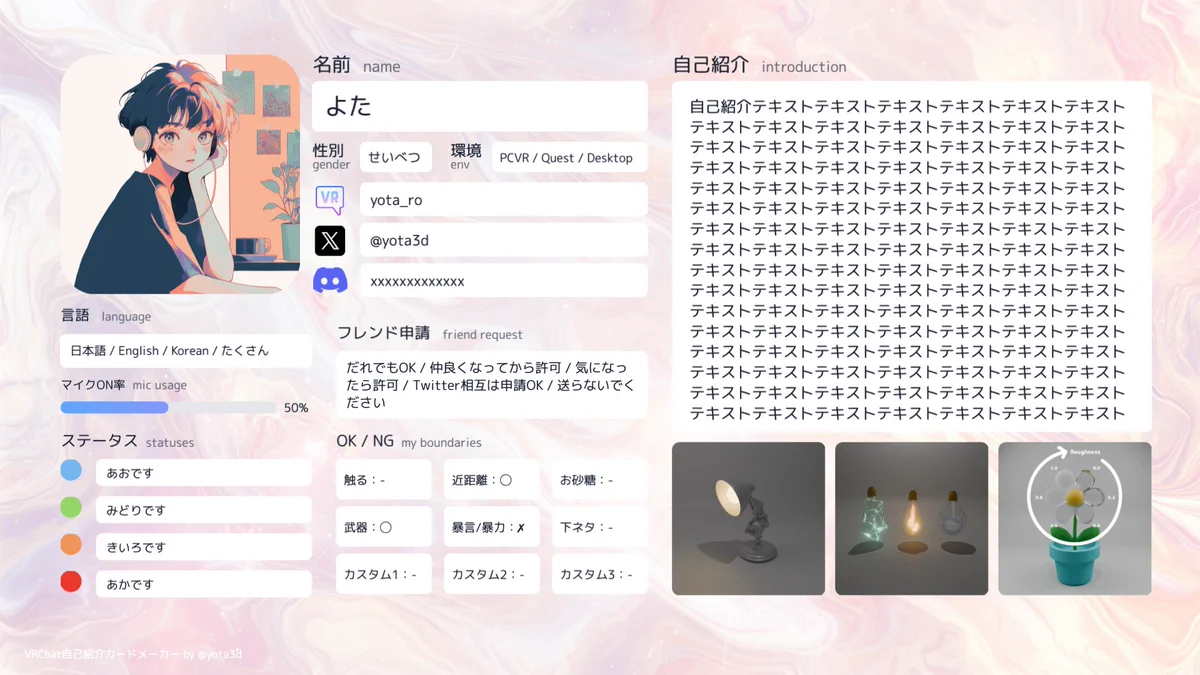Click the あおです status field
The height and width of the screenshot is (675, 1200).
click(x=204, y=473)
